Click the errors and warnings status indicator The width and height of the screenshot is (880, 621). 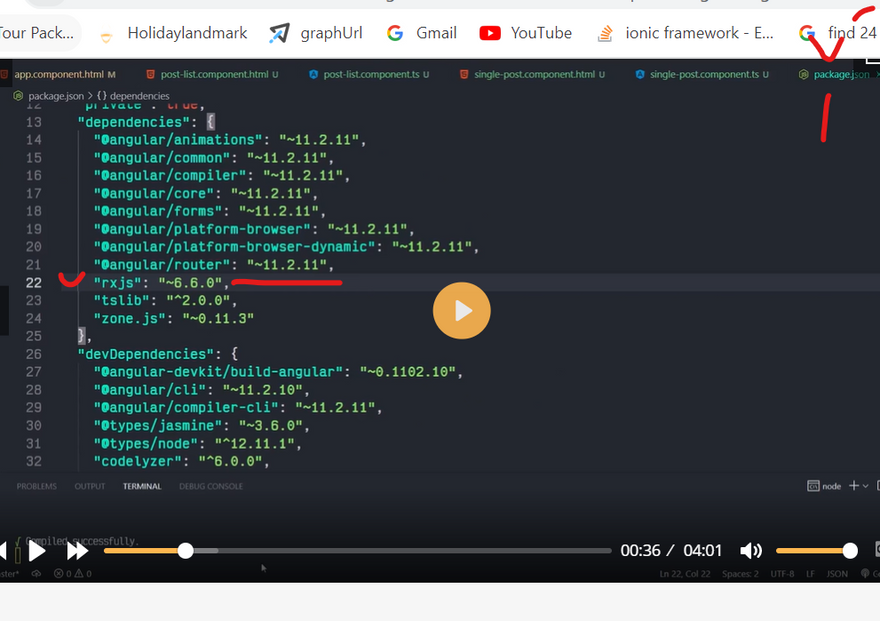pos(72,574)
